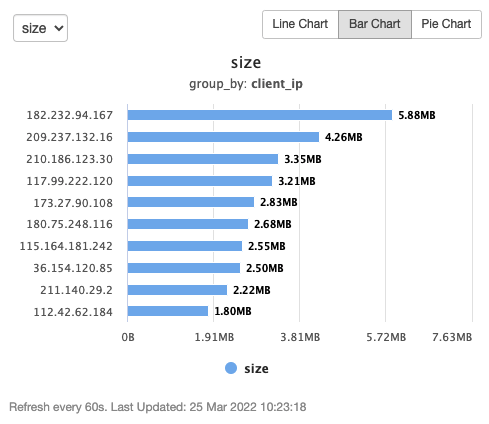This screenshot has height=424, width=489.
Task: Click the bar for 182.232.94.167
Action: [x=260, y=115]
